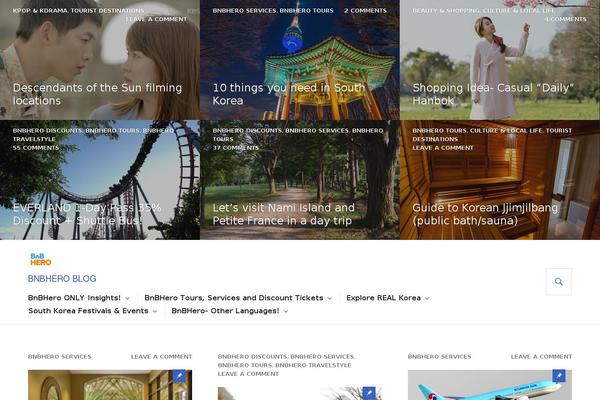The height and width of the screenshot is (400, 600).
Task: Open the Explore REAL Korea menu
Action: [383, 298]
